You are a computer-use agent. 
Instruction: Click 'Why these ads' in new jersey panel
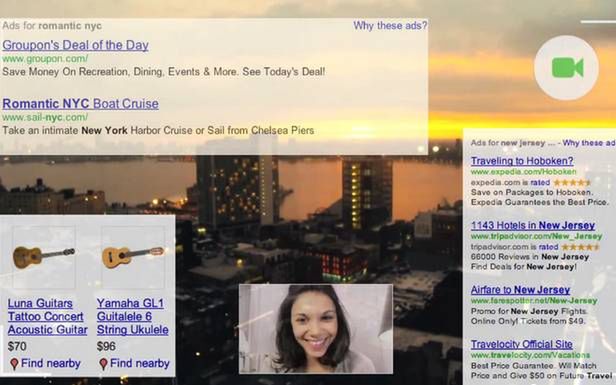point(589,143)
